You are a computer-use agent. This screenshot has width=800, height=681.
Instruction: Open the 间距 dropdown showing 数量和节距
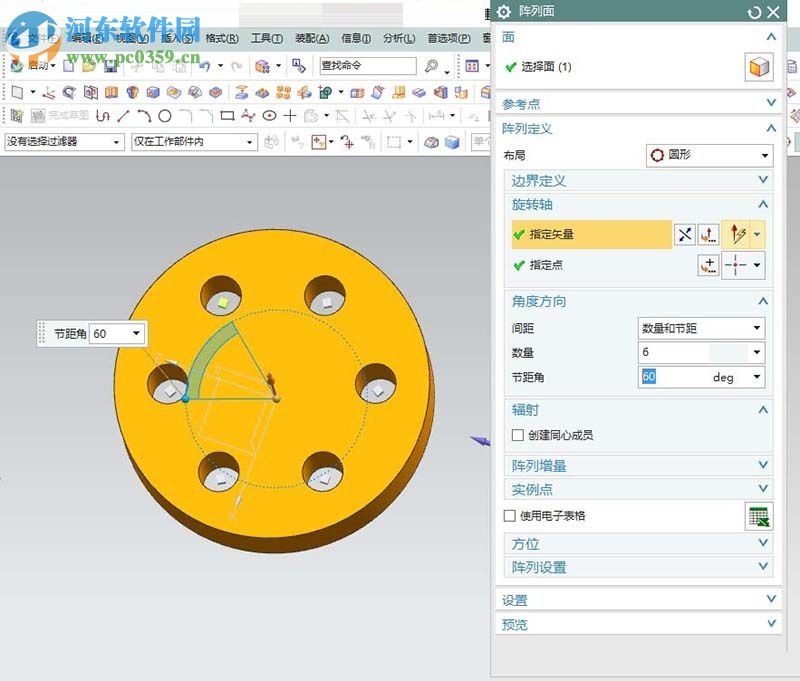[700, 327]
